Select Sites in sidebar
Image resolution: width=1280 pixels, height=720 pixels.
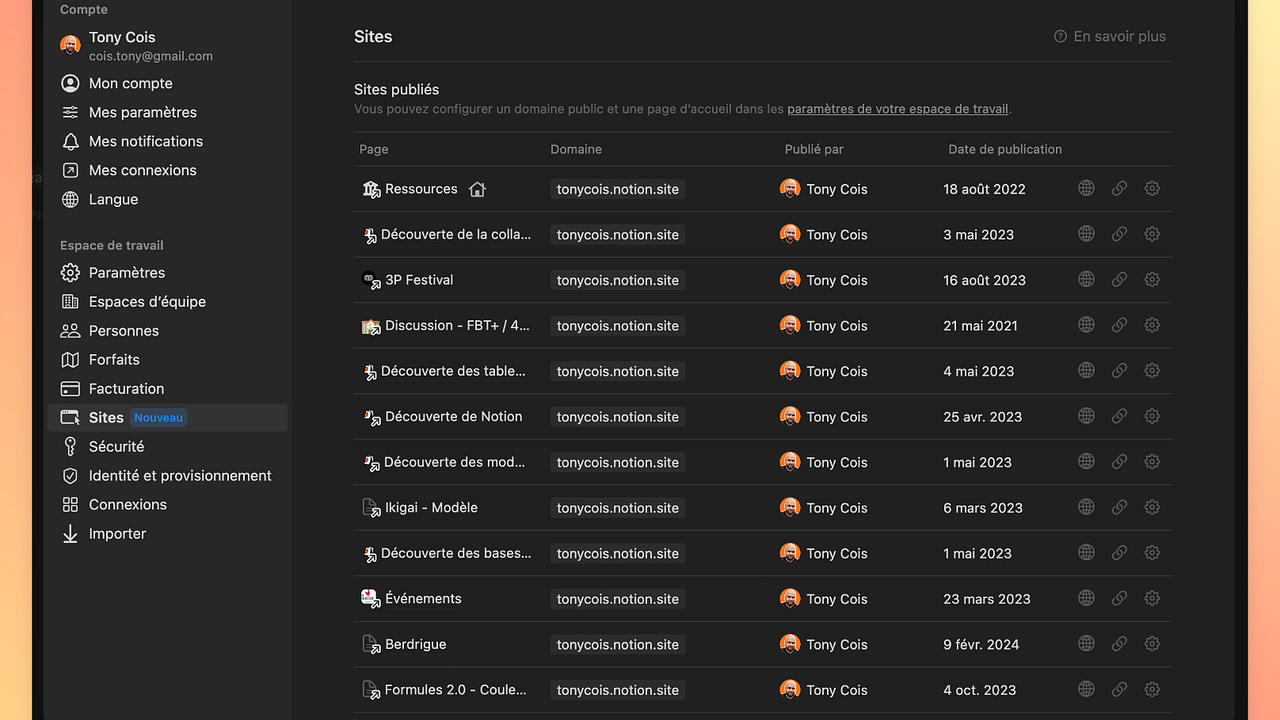168,417
